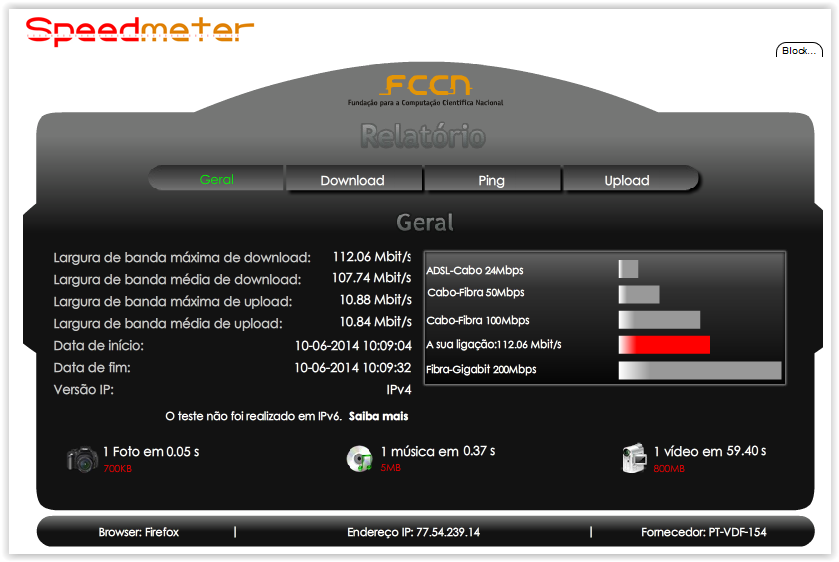
Task: Click the video camcorder icon
Action: (x=635, y=458)
